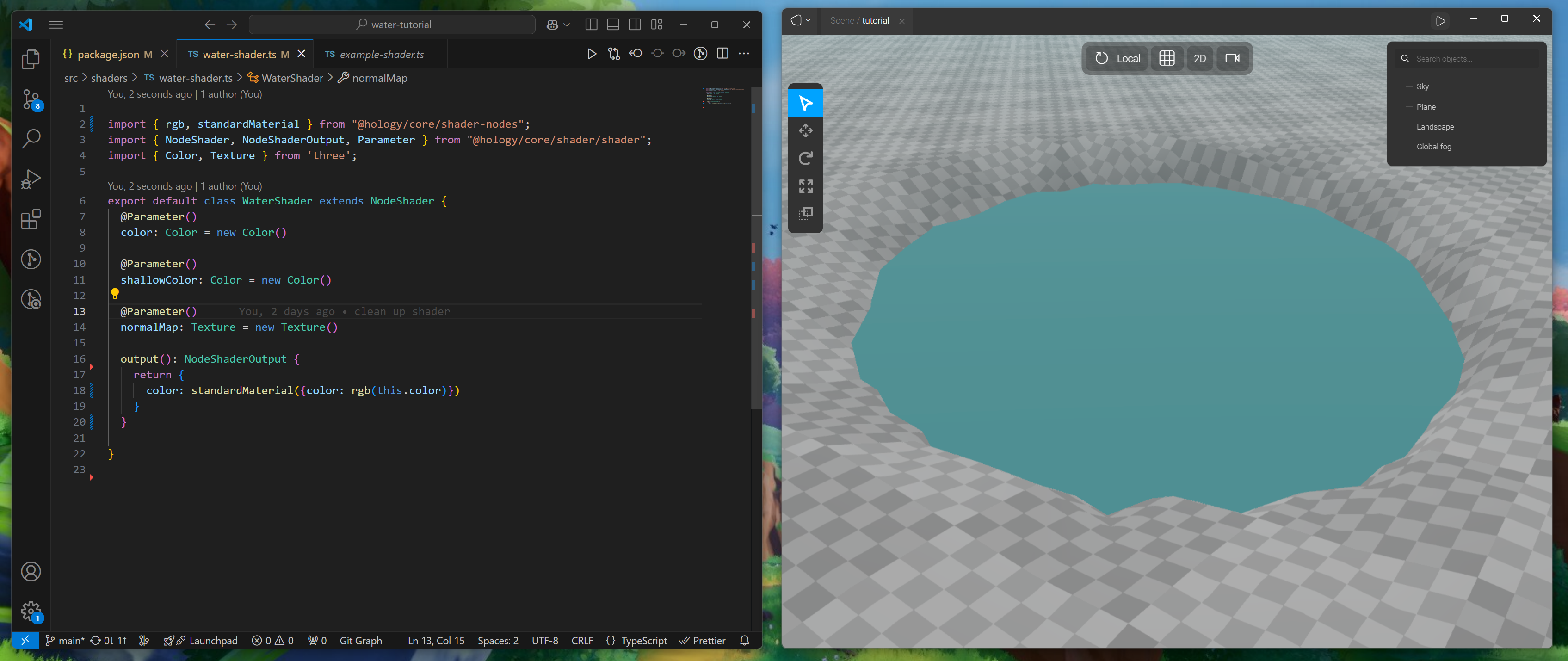1568x661 pixels.
Task: Expand WaterShader breadcrumb segment
Action: click(291, 78)
